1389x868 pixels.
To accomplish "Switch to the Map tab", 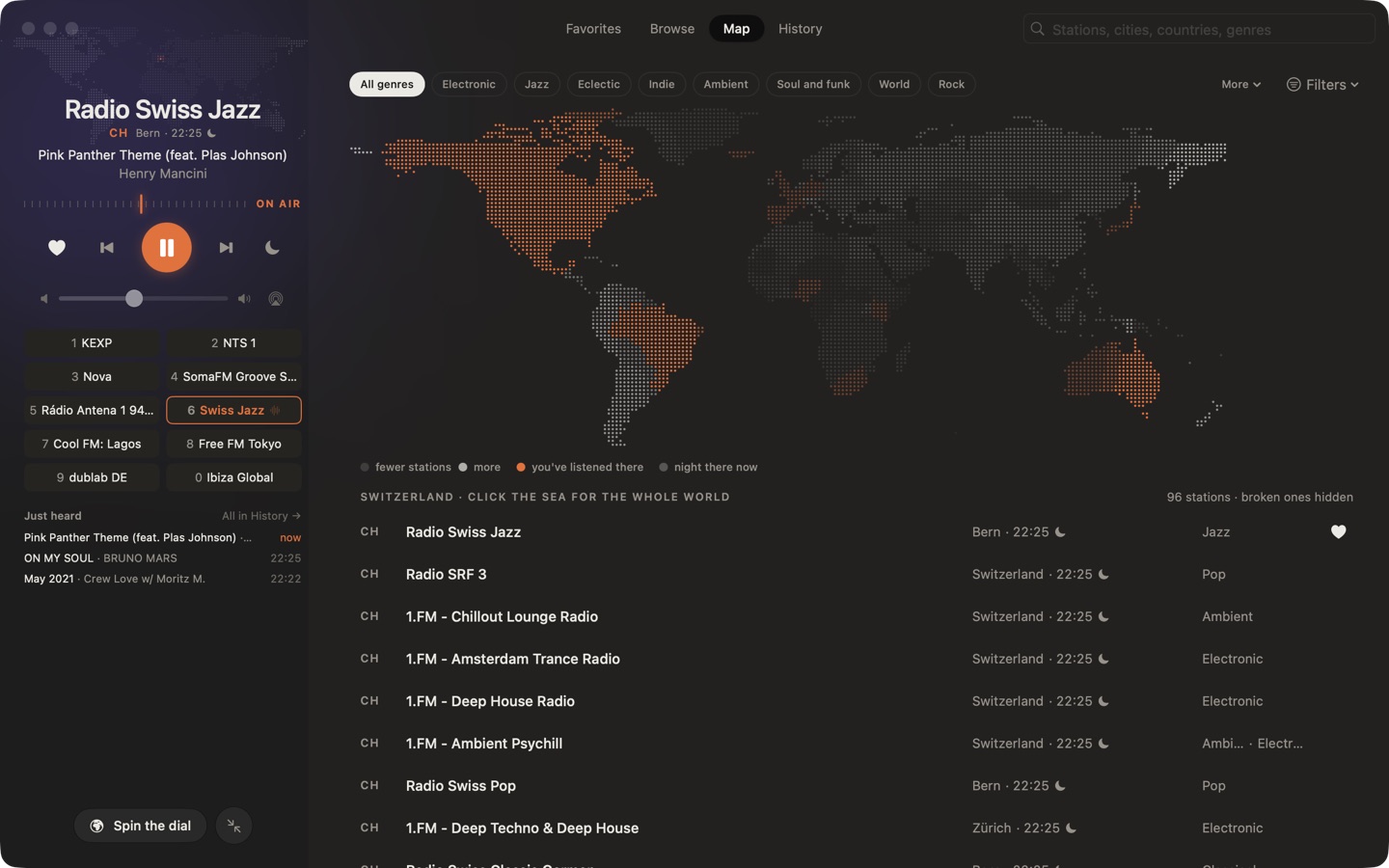I will [736, 29].
